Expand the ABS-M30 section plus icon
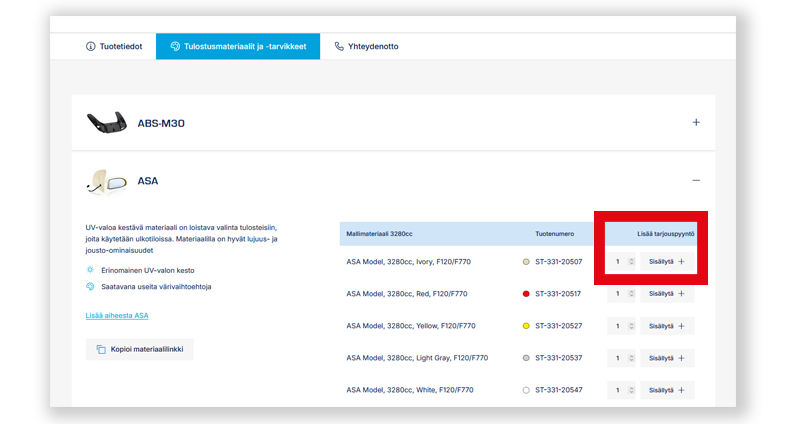Viewport: 786px width, 424px height. click(696, 123)
